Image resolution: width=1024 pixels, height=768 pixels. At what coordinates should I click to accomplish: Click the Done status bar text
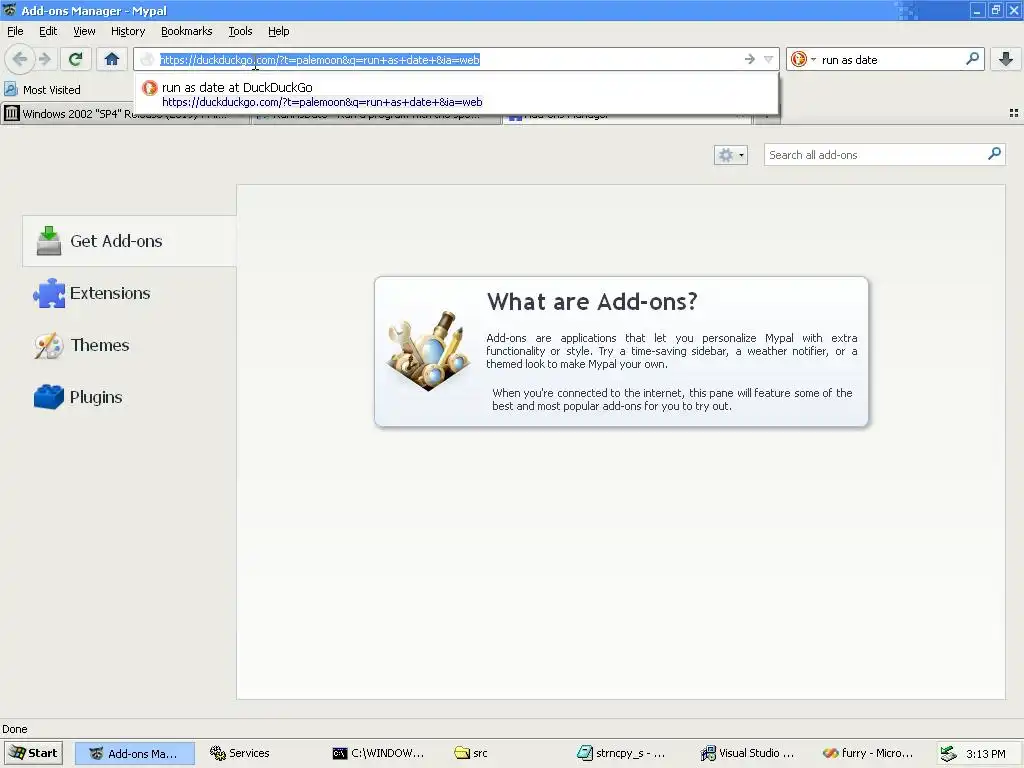pyautogui.click(x=14, y=729)
